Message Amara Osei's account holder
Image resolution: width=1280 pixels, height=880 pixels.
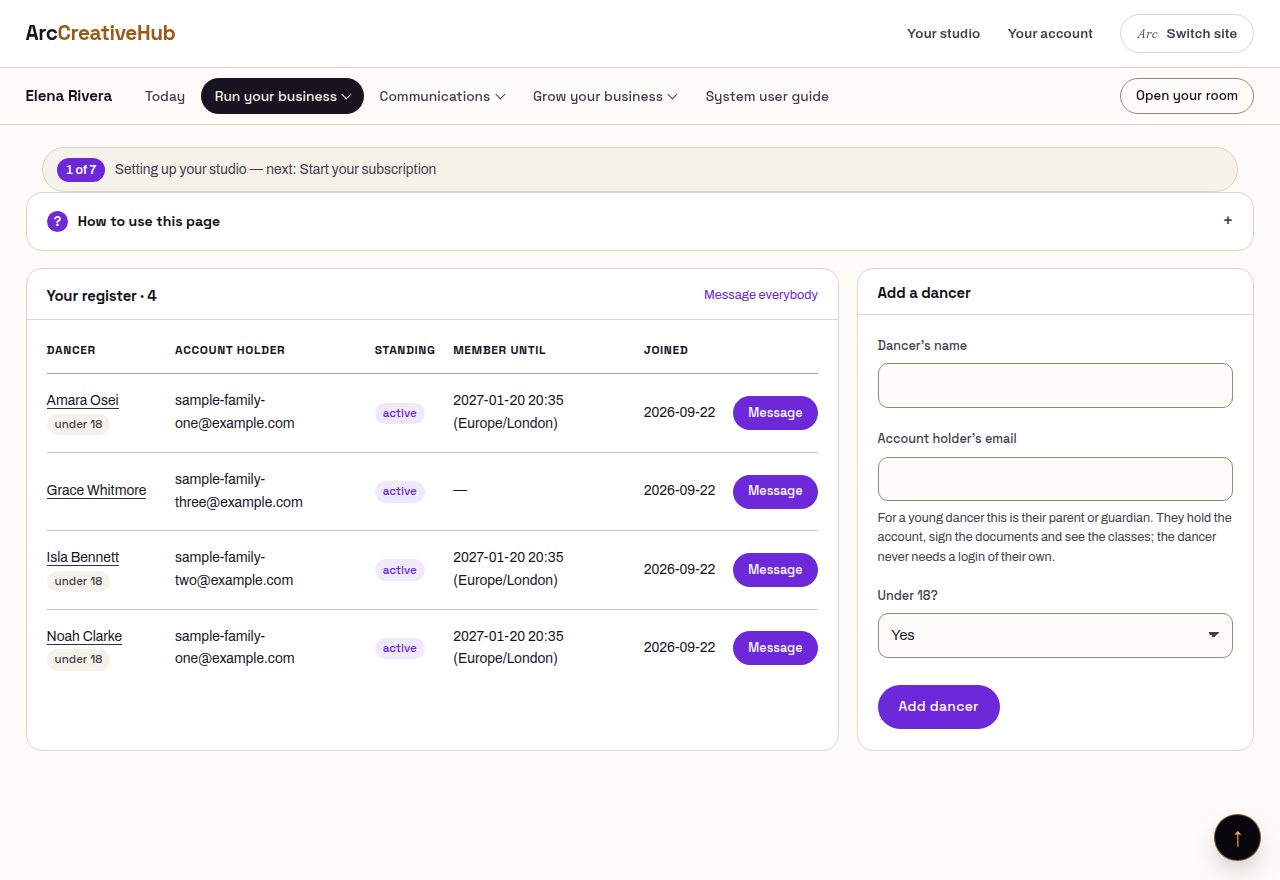pyautogui.click(x=775, y=413)
